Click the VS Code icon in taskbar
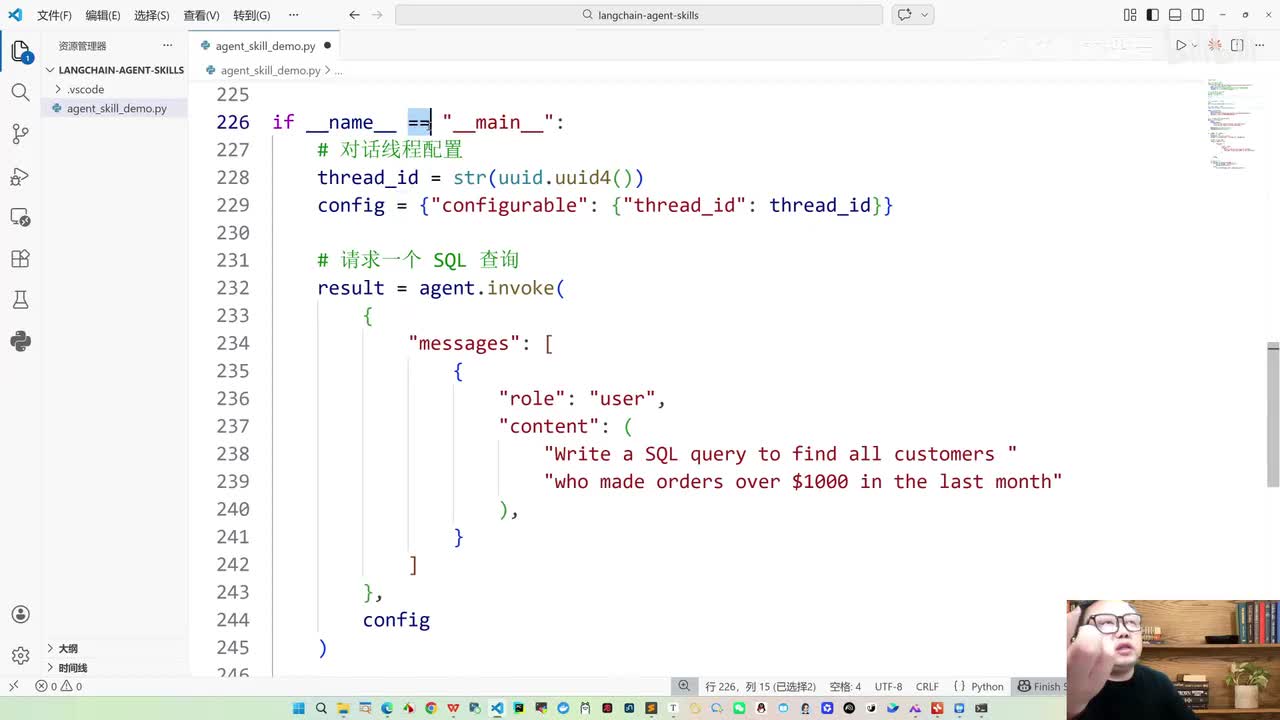The width and height of the screenshot is (1280, 720). [x=497, y=708]
